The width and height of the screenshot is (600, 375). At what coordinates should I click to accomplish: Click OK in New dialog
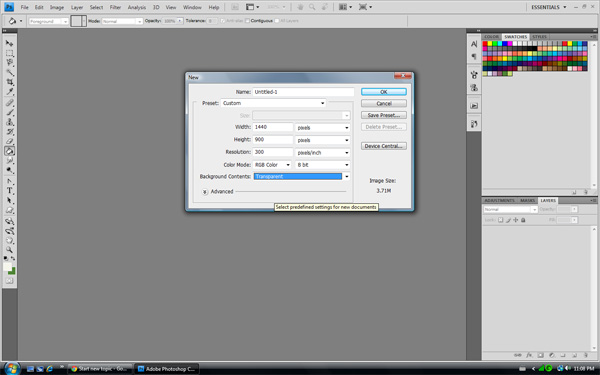[384, 92]
